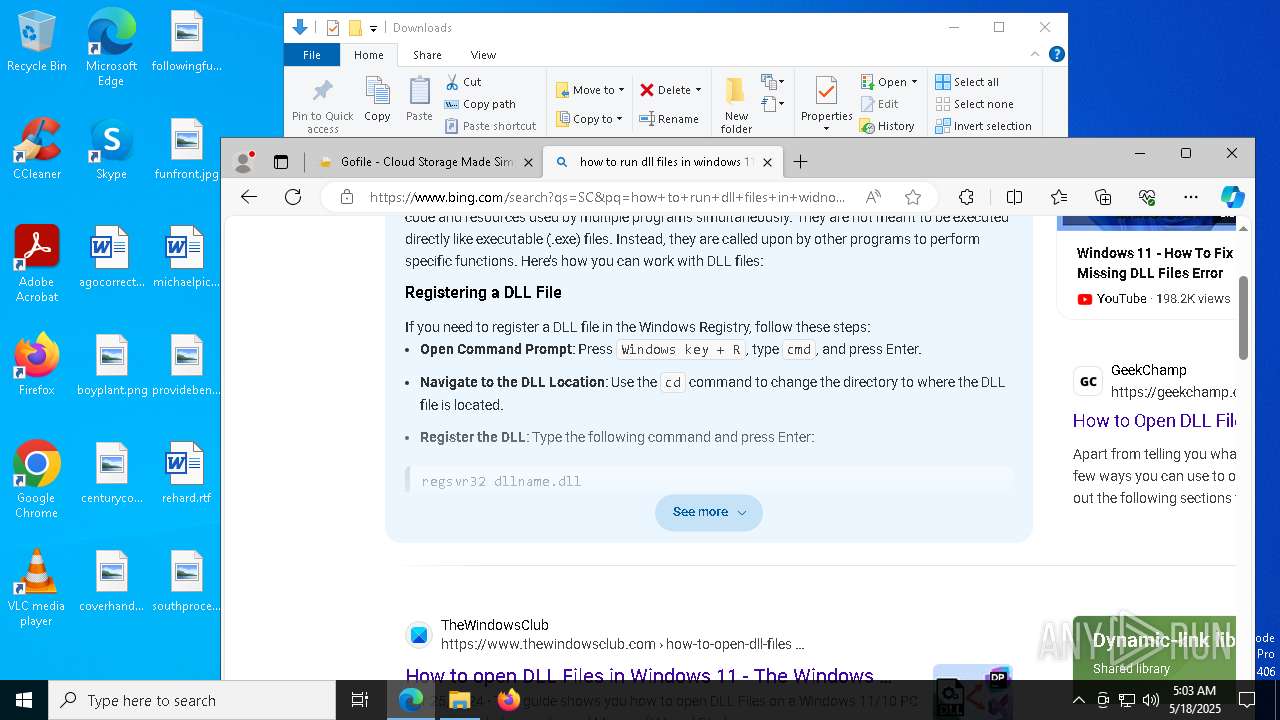Open Skype desktop shortcut
1280x720 pixels.
[x=111, y=149]
